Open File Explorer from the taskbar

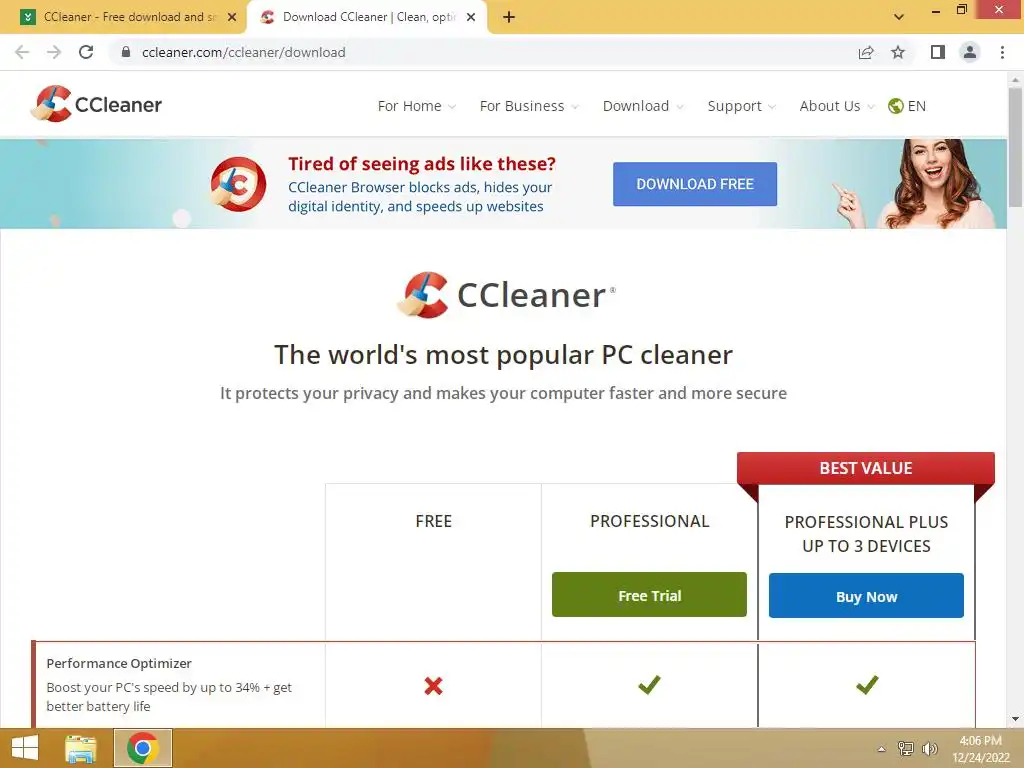[80, 748]
